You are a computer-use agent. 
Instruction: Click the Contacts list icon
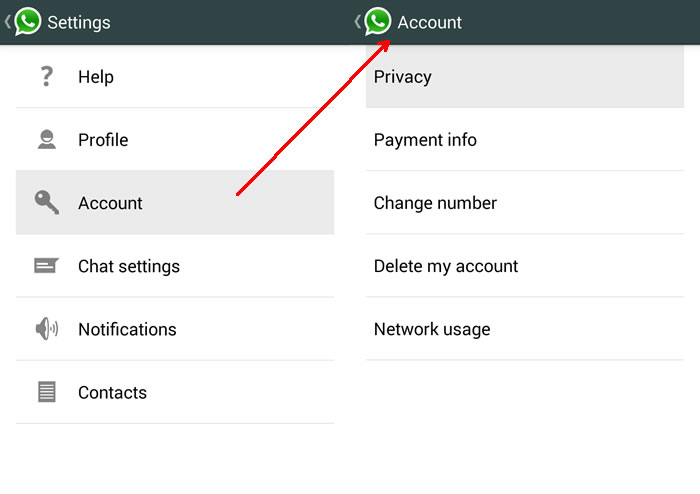coord(46,392)
